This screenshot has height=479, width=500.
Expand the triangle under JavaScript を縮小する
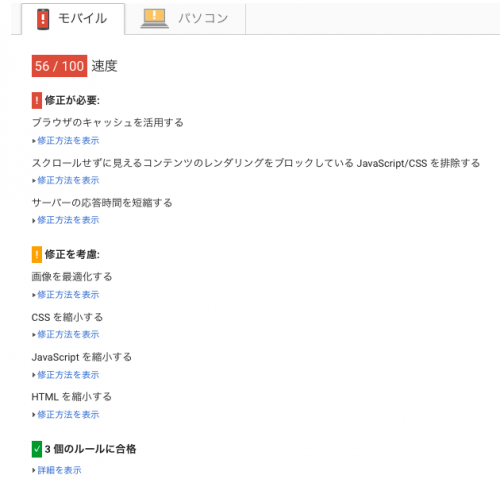click(34, 375)
